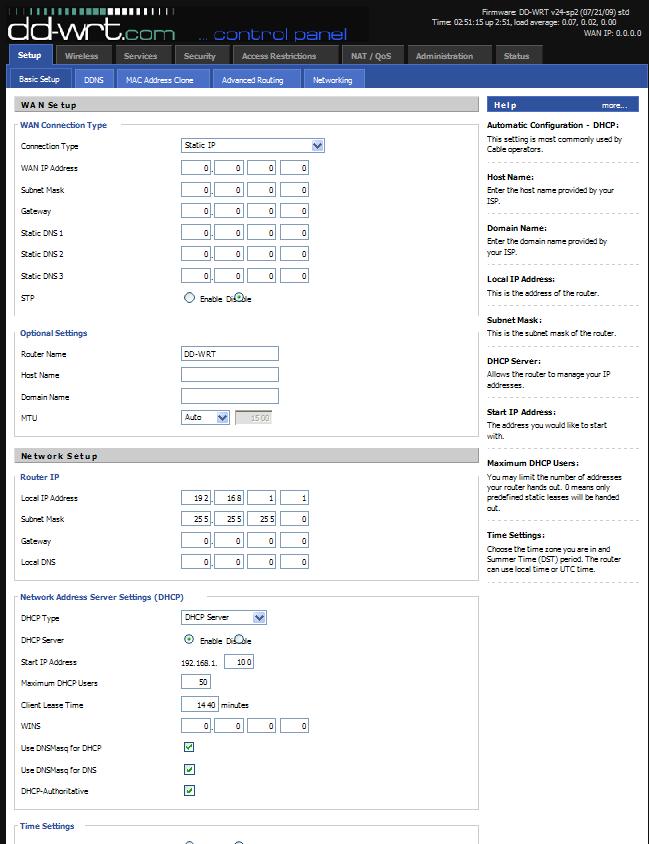
Task: Toggle Use DNSMasq for DHCP checkbox
Action: pyautogui.click(x=189, y=747)
